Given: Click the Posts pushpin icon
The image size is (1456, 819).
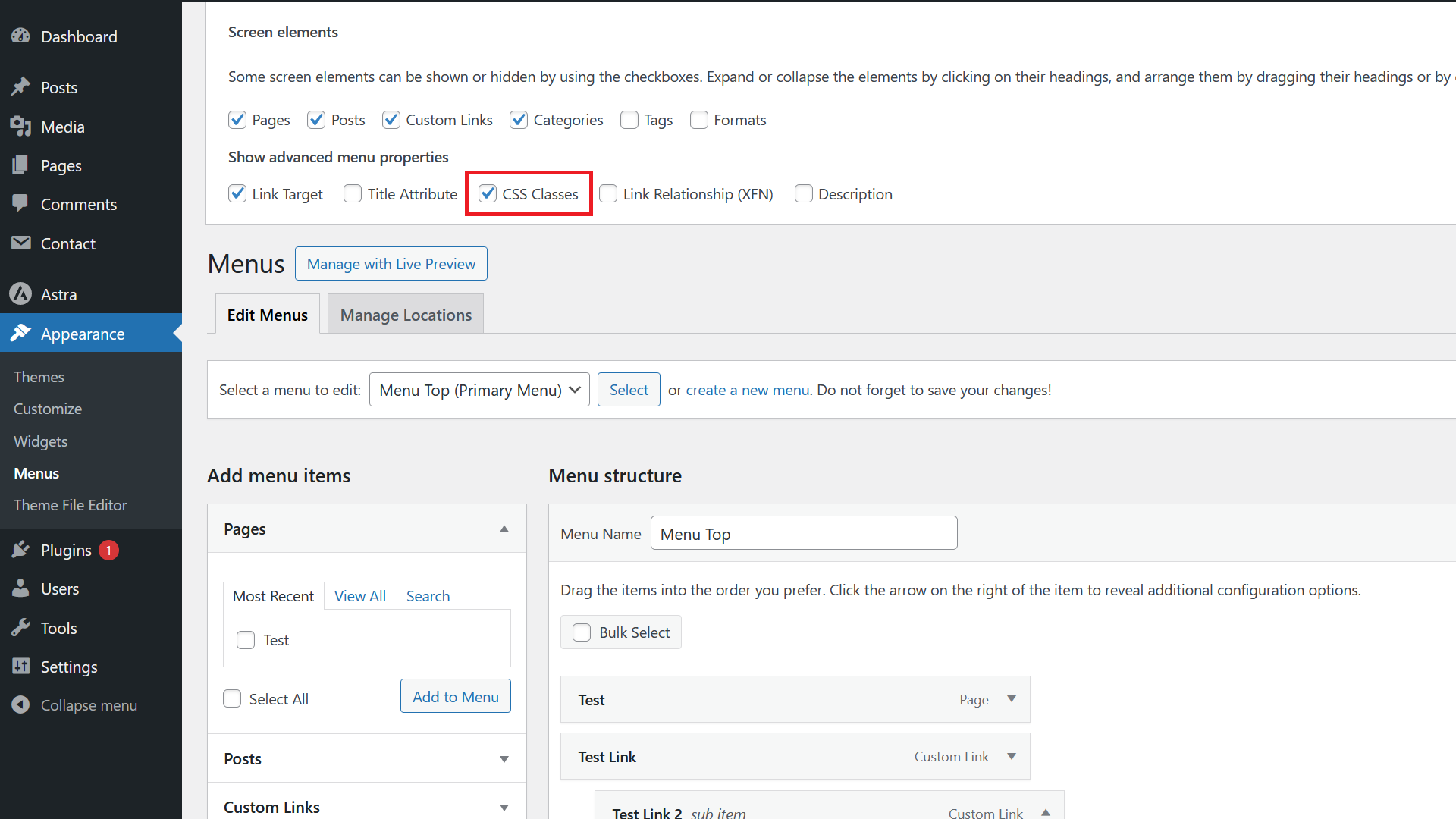Looking at the screenshot, I should [x=20, y=87].
